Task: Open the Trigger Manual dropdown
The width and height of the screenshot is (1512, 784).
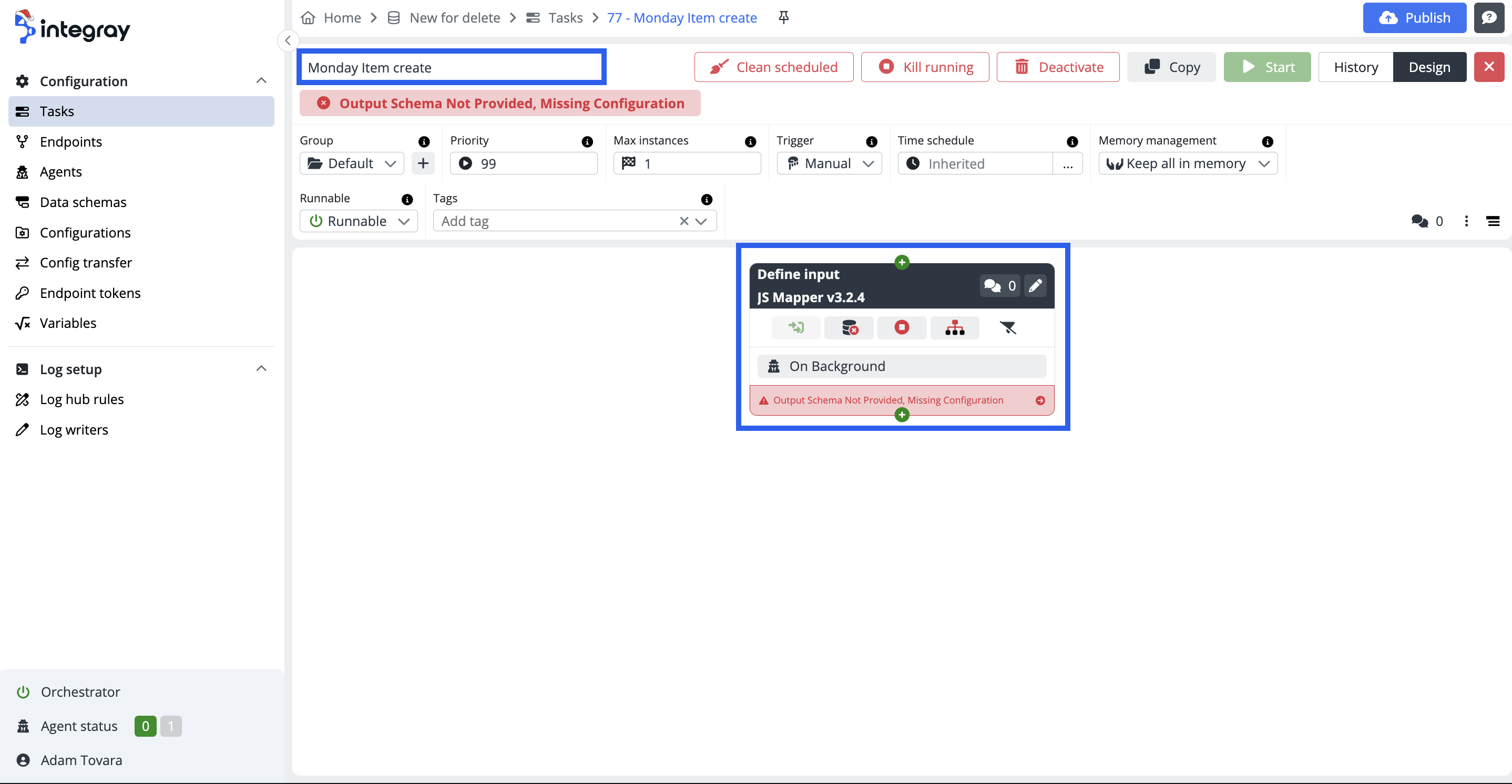Action: coord(830,164)
